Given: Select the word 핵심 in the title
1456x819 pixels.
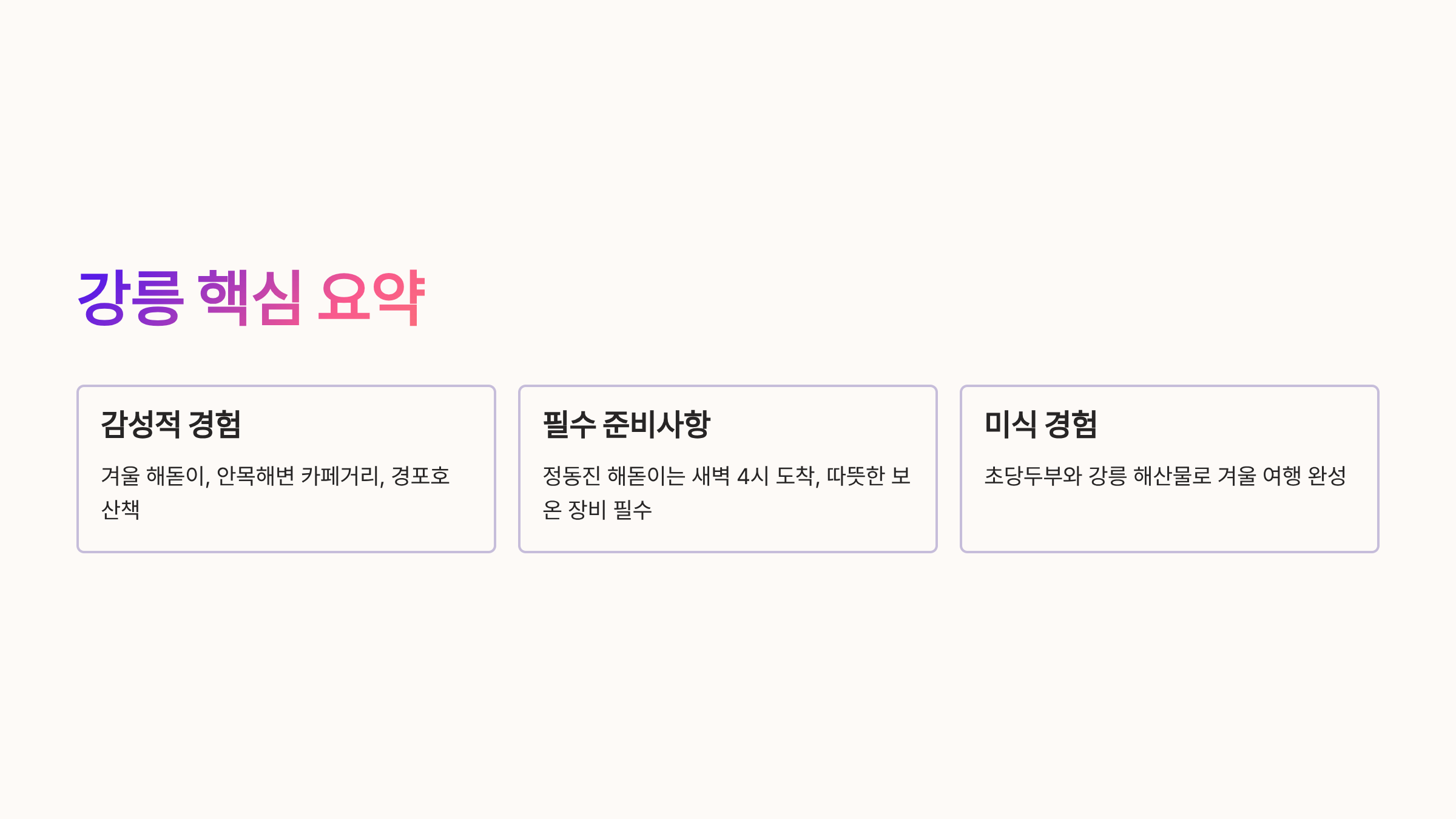Looking at the screenshot, I should click(250, 297).
